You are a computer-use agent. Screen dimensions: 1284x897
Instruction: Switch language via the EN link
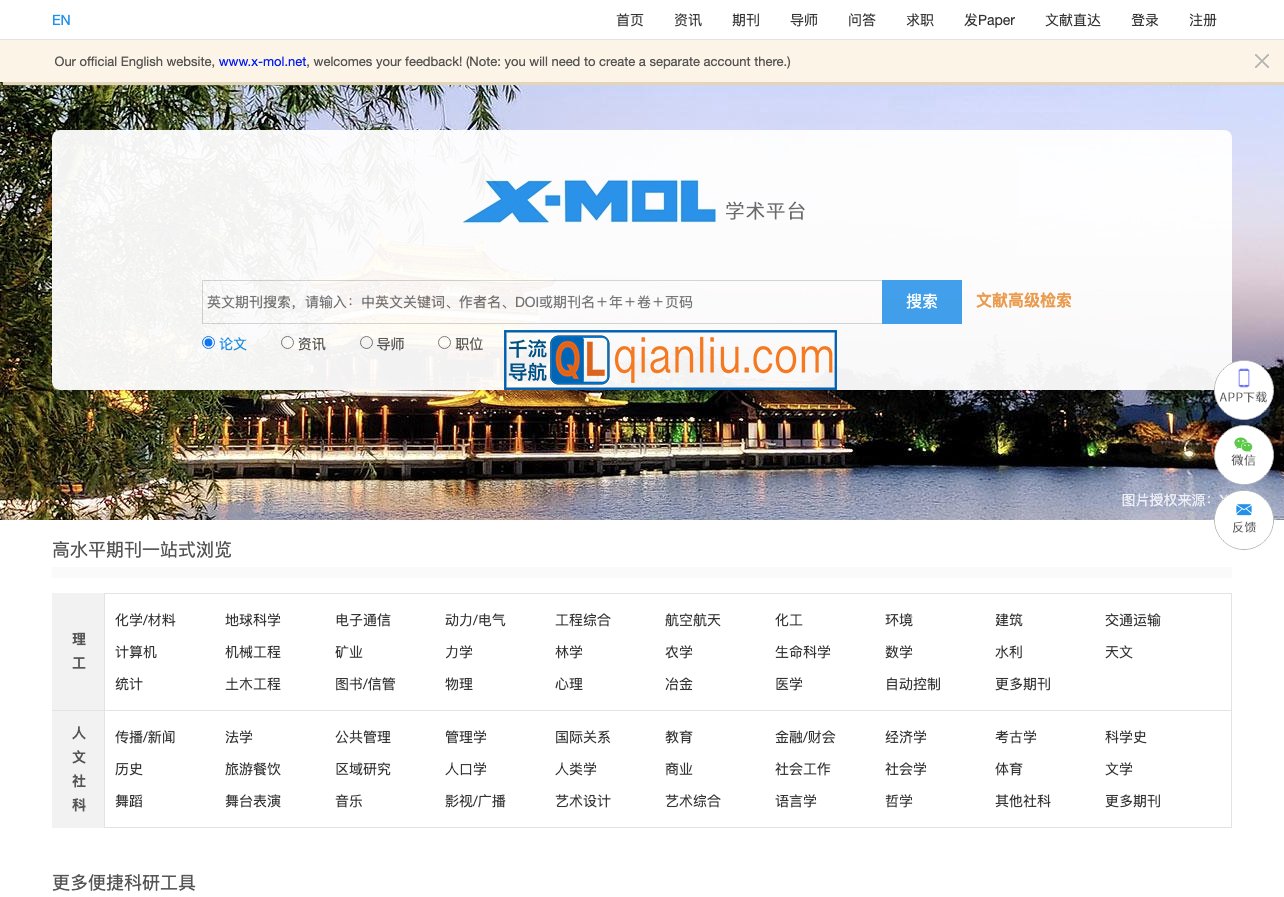60,20
